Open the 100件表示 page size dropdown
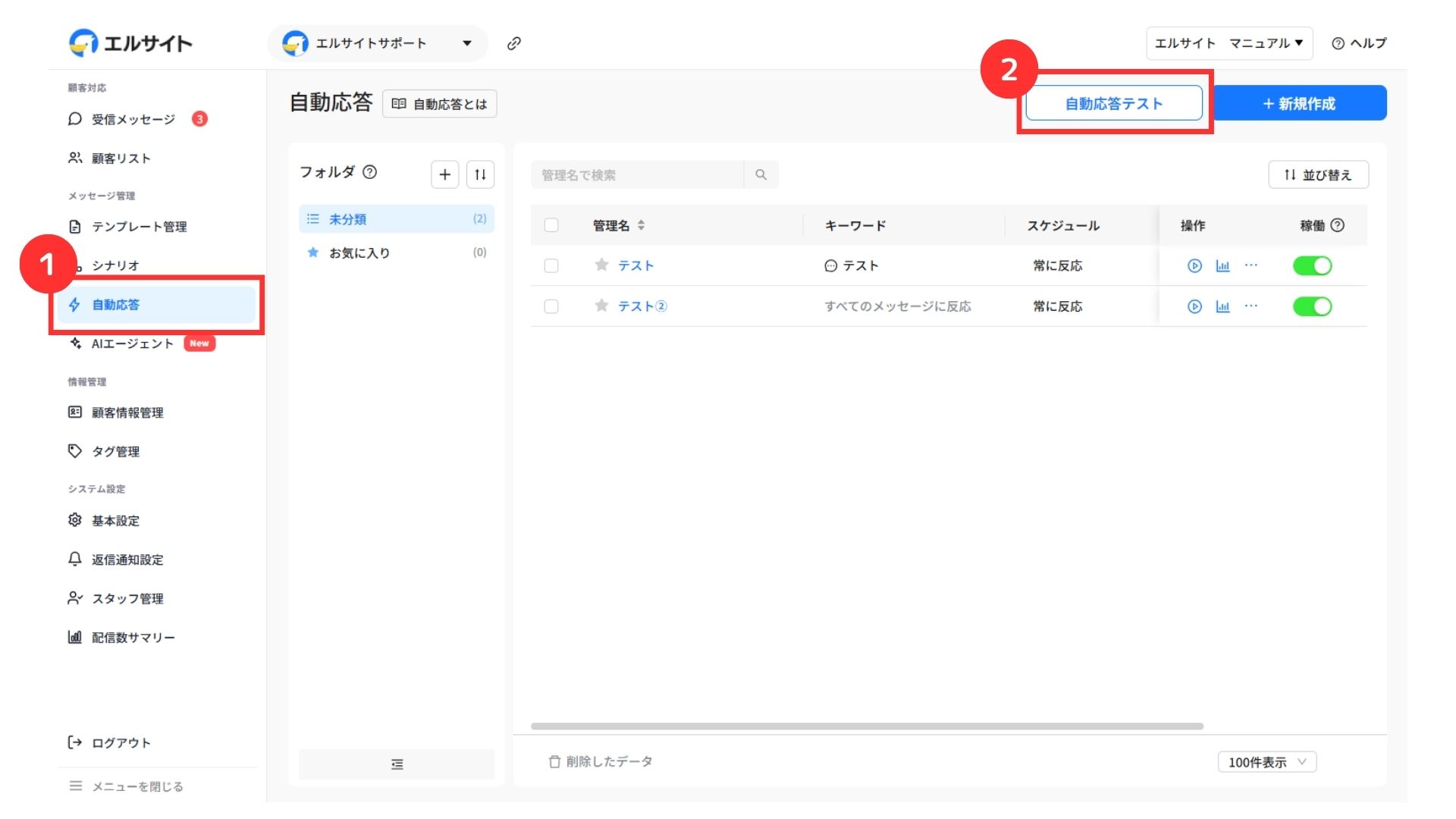The height and width of the screenshot is (819, 1456). 1267,762
